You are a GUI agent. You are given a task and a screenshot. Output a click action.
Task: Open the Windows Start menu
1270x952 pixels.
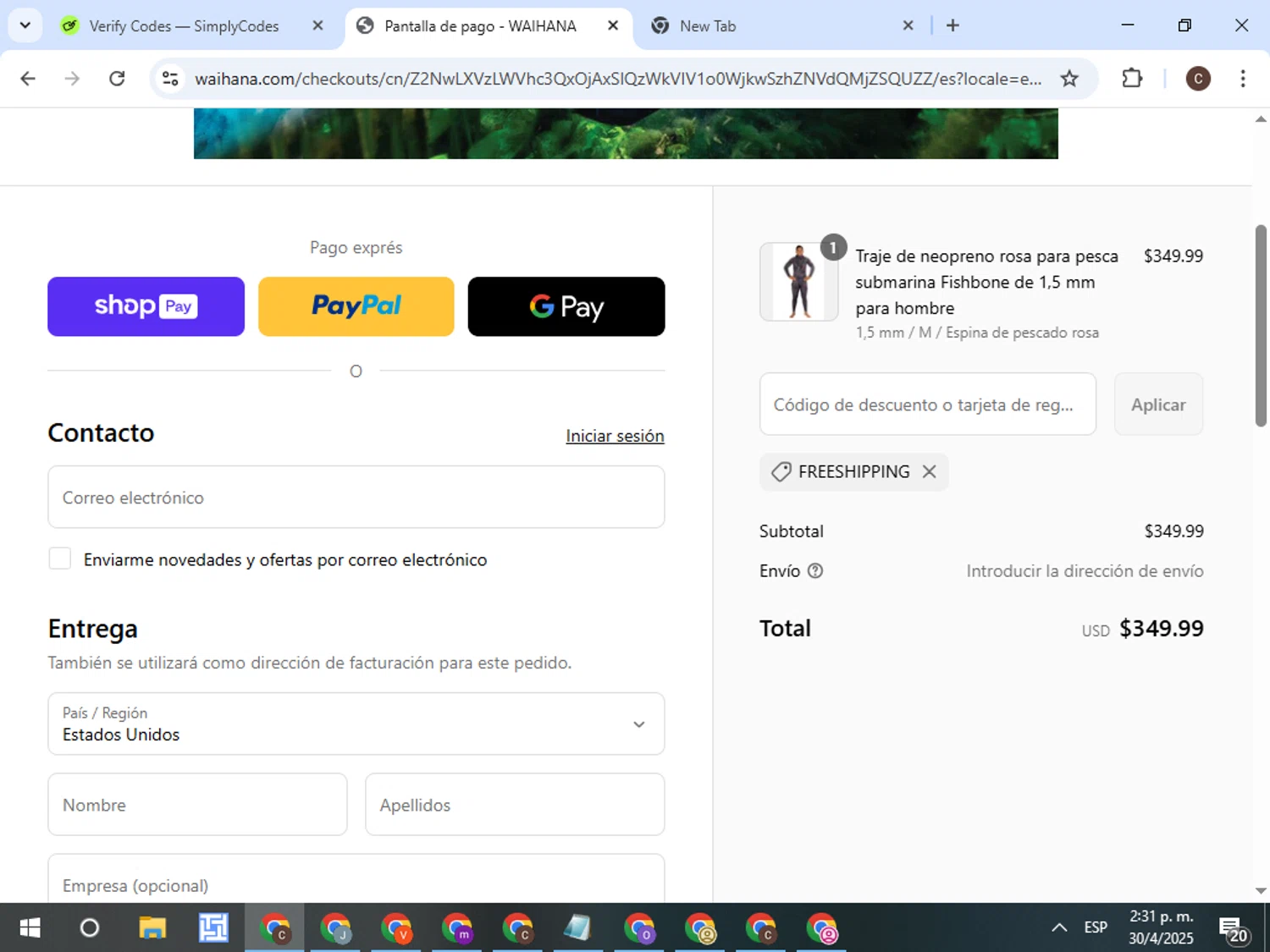[x=30, y=928]
